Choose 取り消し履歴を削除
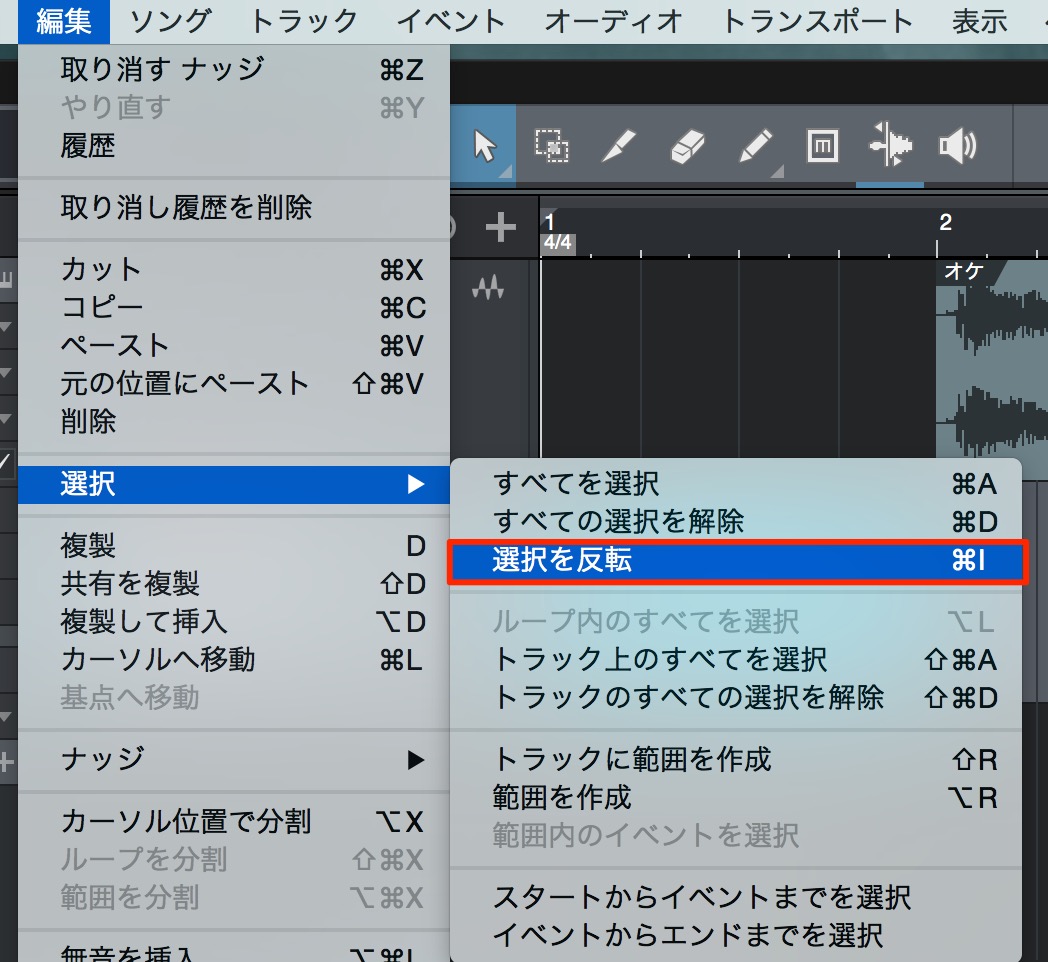This screenshot has height=962, width=1048. point(234,207)
